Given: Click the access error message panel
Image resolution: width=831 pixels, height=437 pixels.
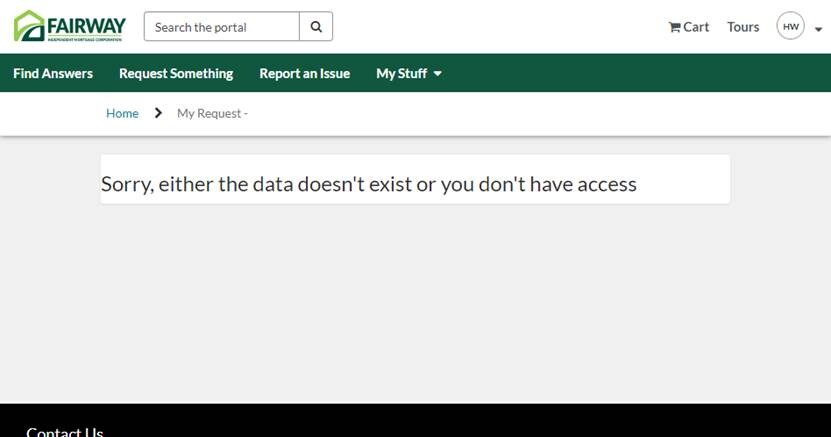Looking at the screenshot, I should pos(415,179).
